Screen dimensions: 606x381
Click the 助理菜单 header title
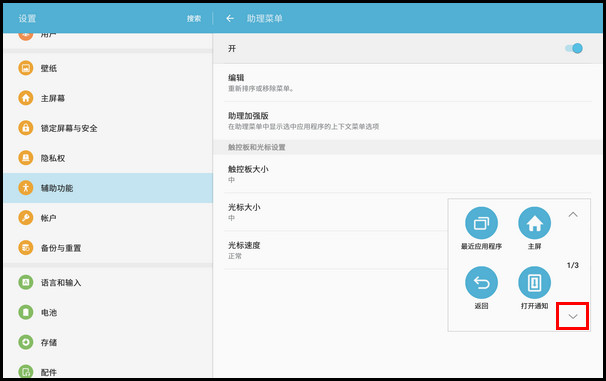pos(265,19)
